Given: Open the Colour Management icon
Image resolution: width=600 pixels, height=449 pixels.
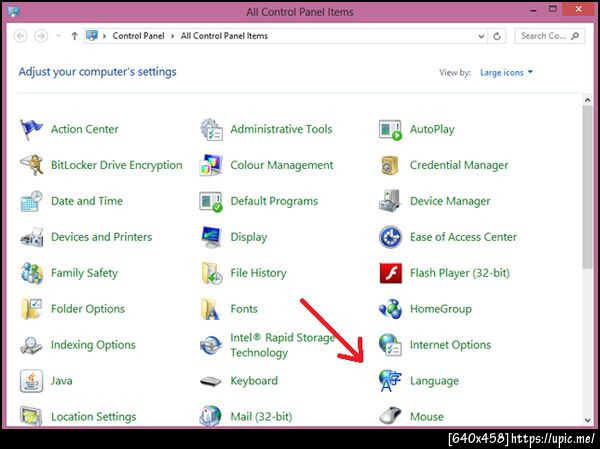Looking at the screenshot, I should 211,165.
